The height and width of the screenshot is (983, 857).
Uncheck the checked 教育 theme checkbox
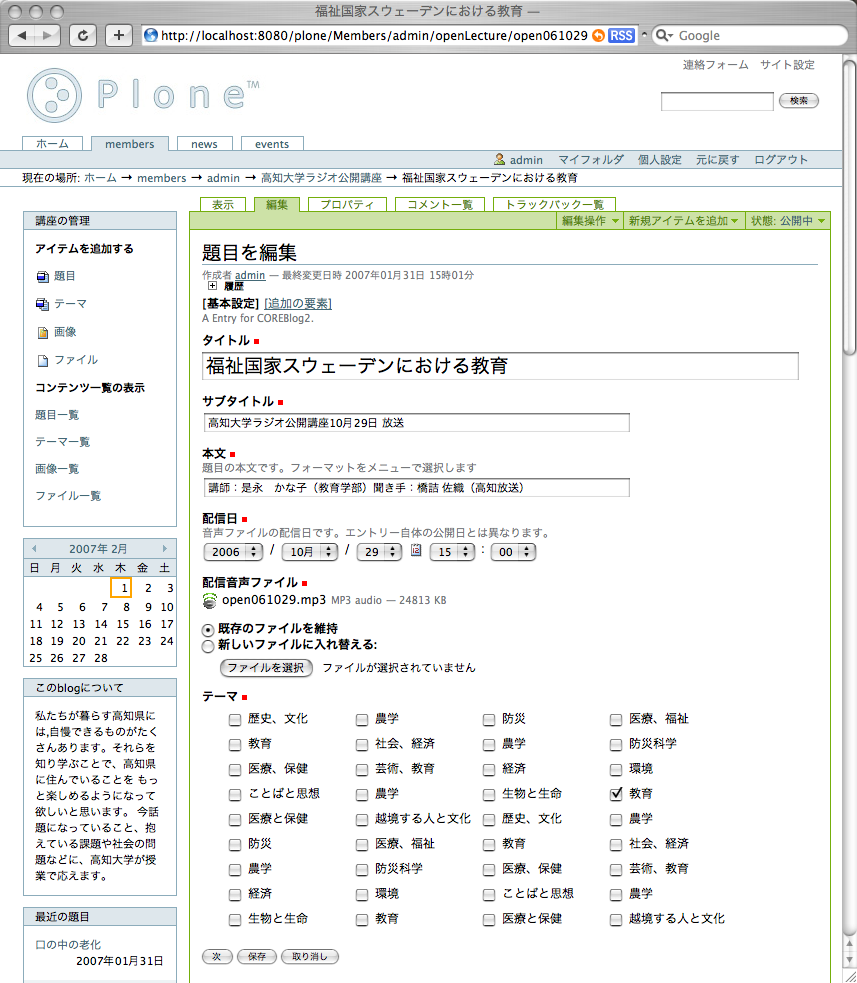point(616,794)
